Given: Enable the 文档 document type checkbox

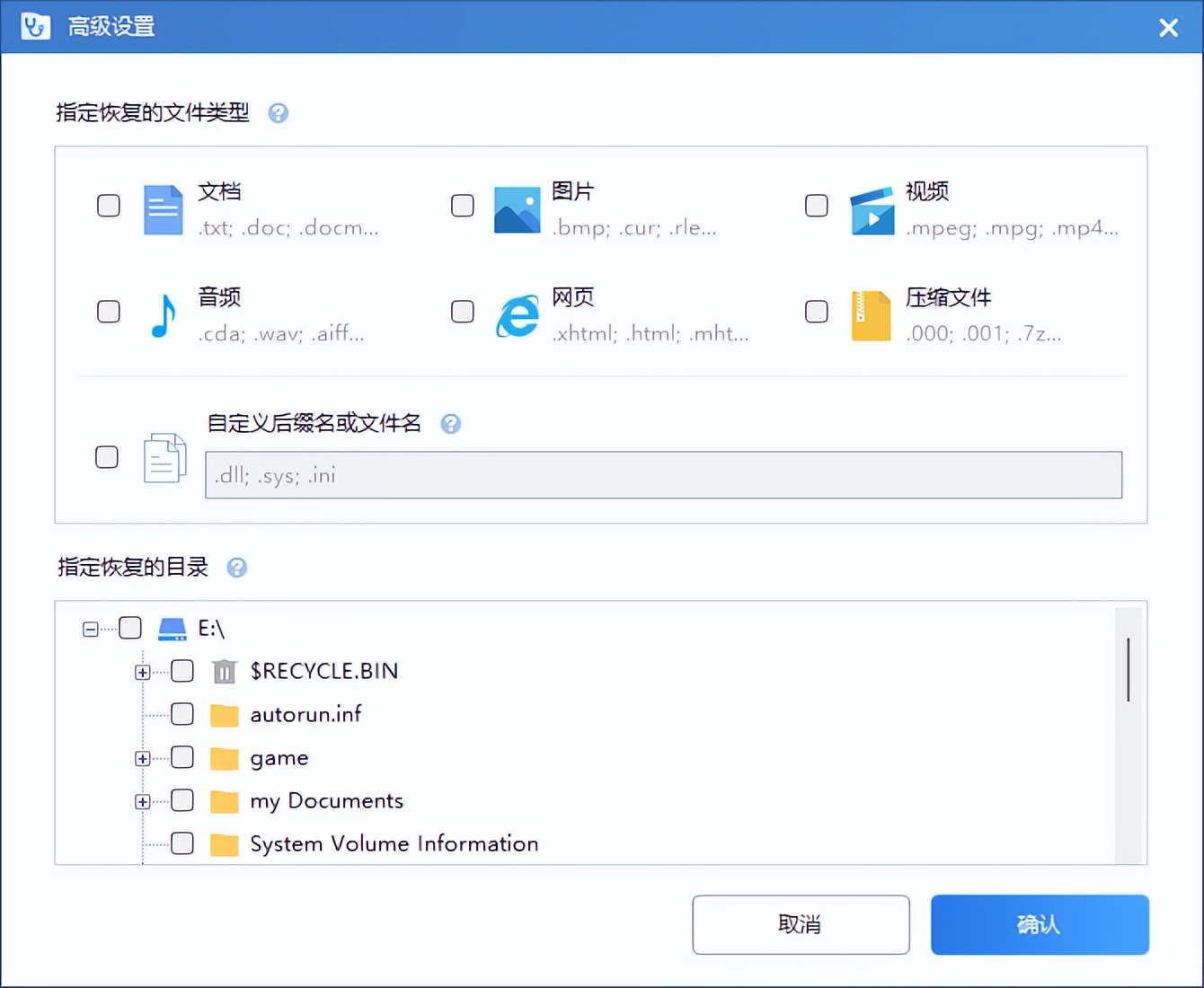Looking at the screenshot, I should tap(108, 205).
